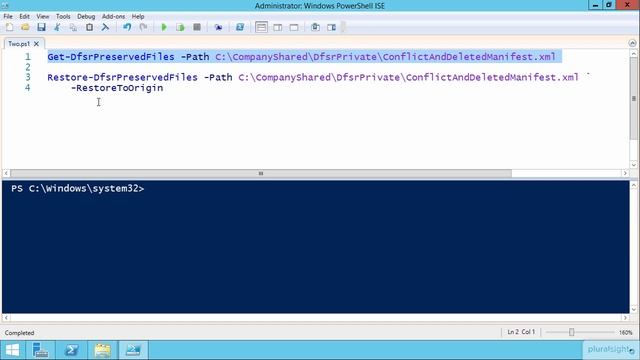Image resolution: width=640 pixels, height=360 pixels.
Task: Select PowerShell ISE taskbar button
Action: coord(133,350)
